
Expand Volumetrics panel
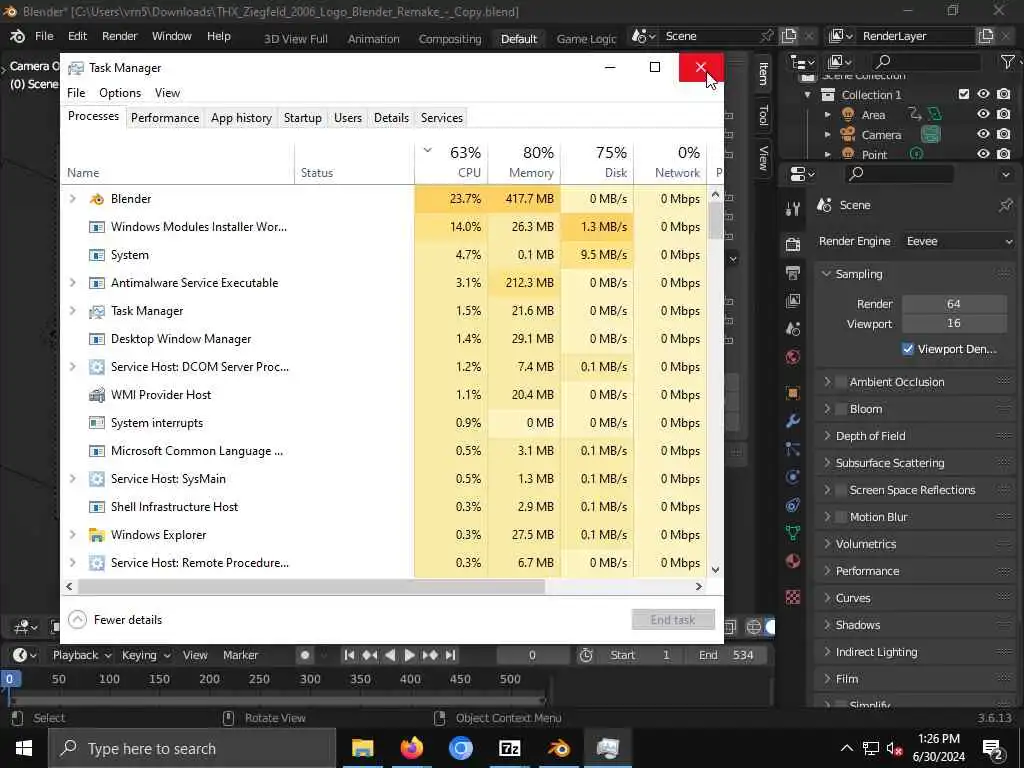(827, 544)
